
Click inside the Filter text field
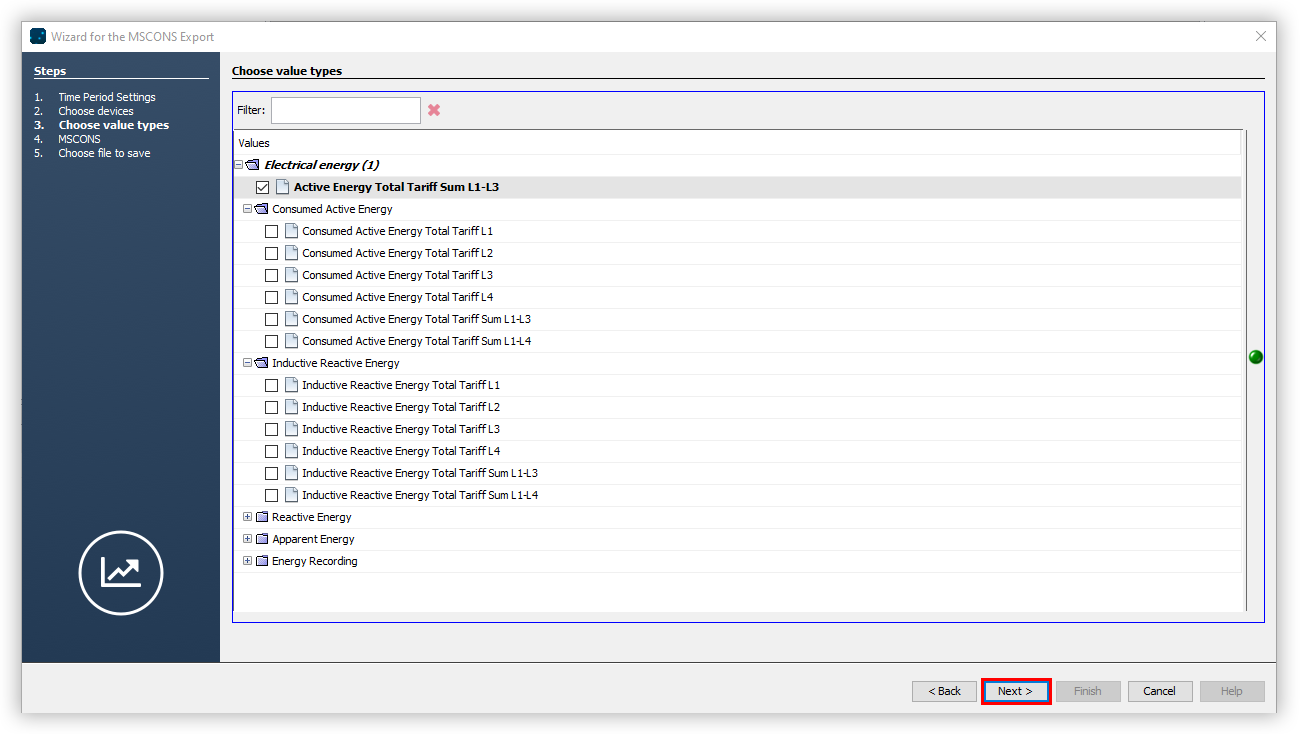pos(345,110)
